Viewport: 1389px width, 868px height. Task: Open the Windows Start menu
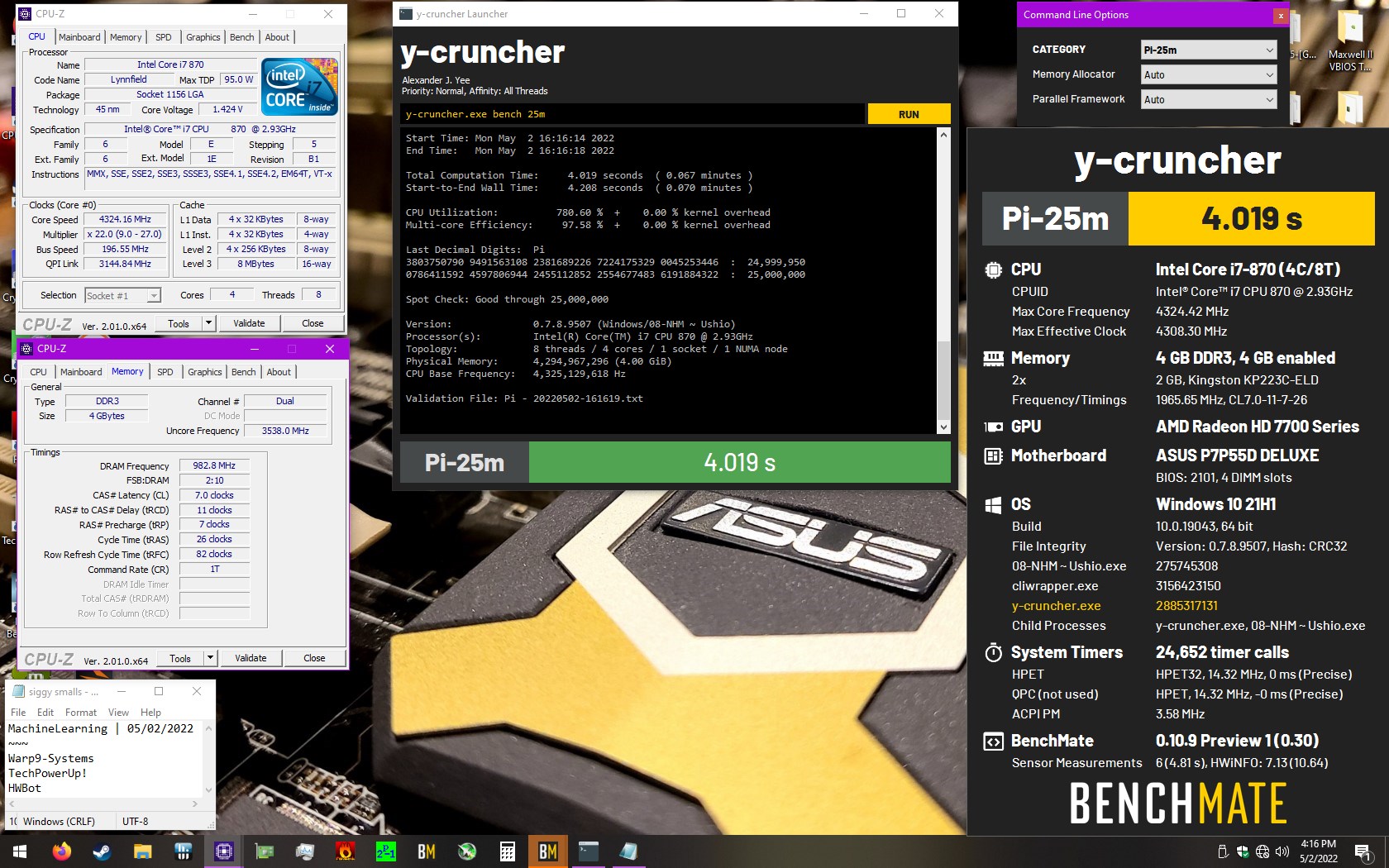pyautogui.click(x=20, y=851)
